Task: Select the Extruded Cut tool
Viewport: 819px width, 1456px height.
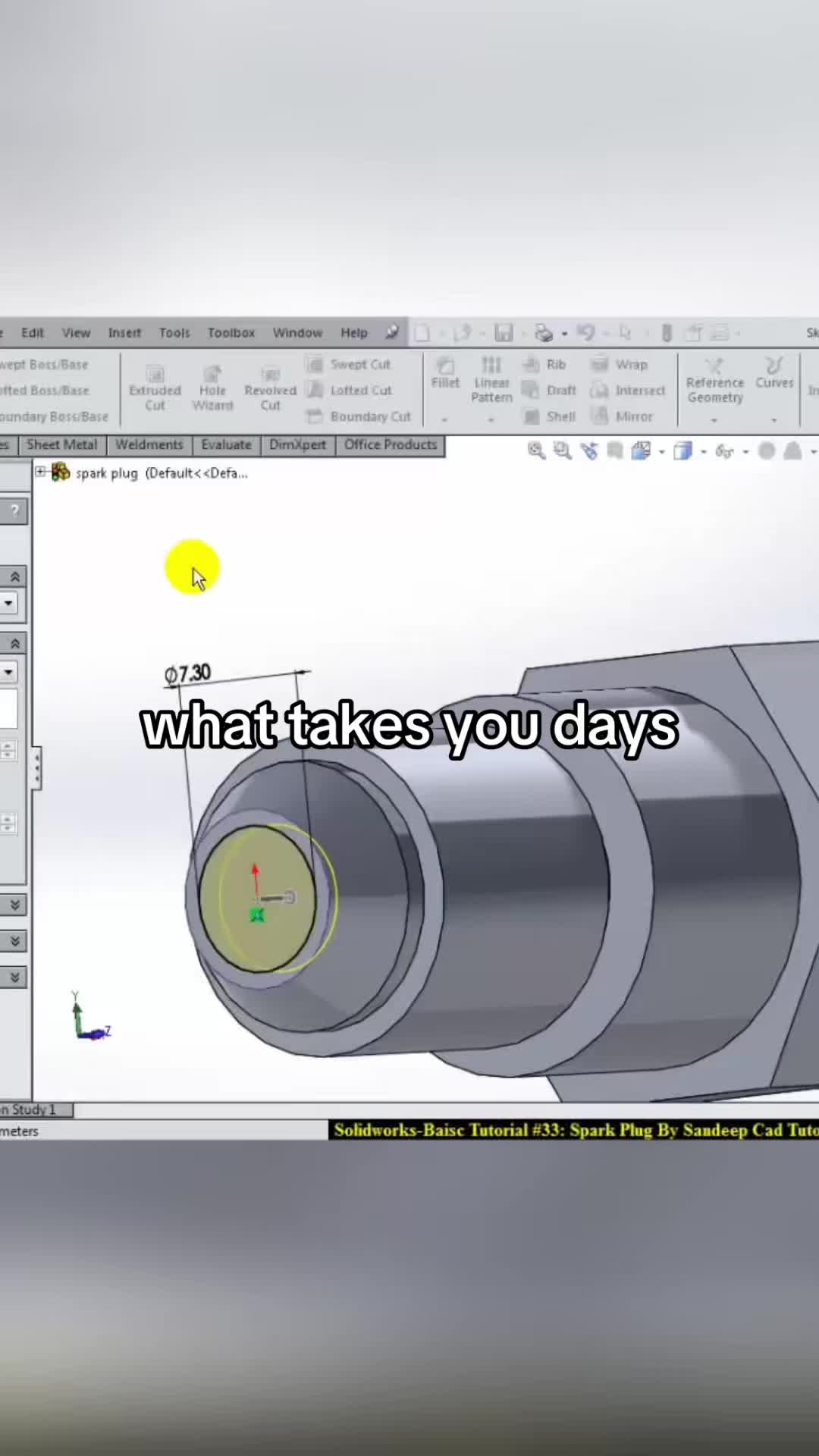Action: coord(155,388)
